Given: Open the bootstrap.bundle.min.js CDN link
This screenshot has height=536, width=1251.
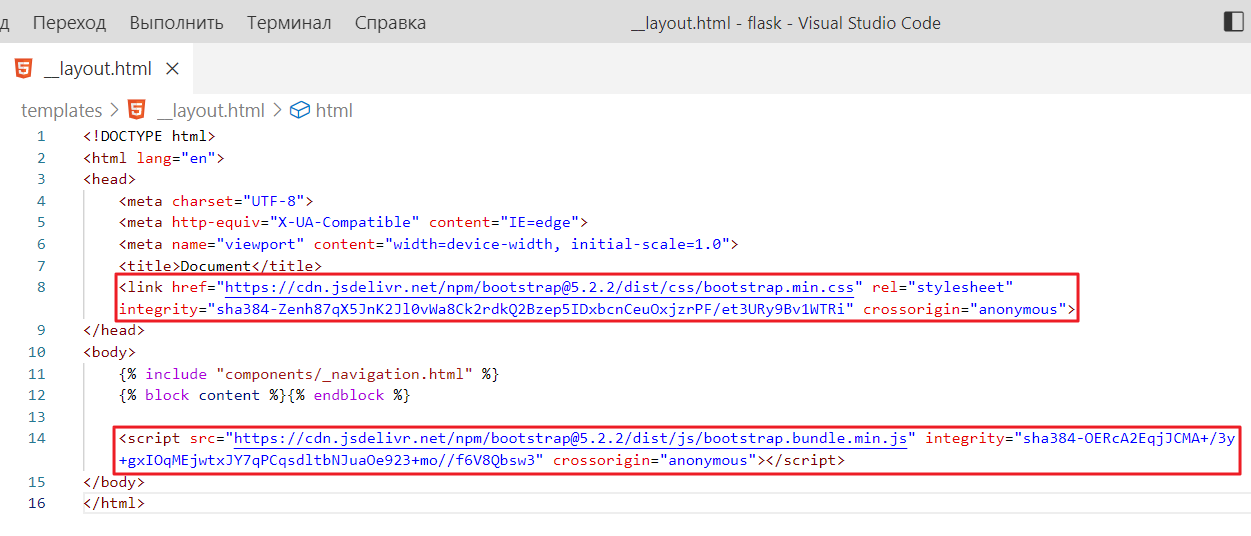Looking at the screenshot, I should (570, 438).
